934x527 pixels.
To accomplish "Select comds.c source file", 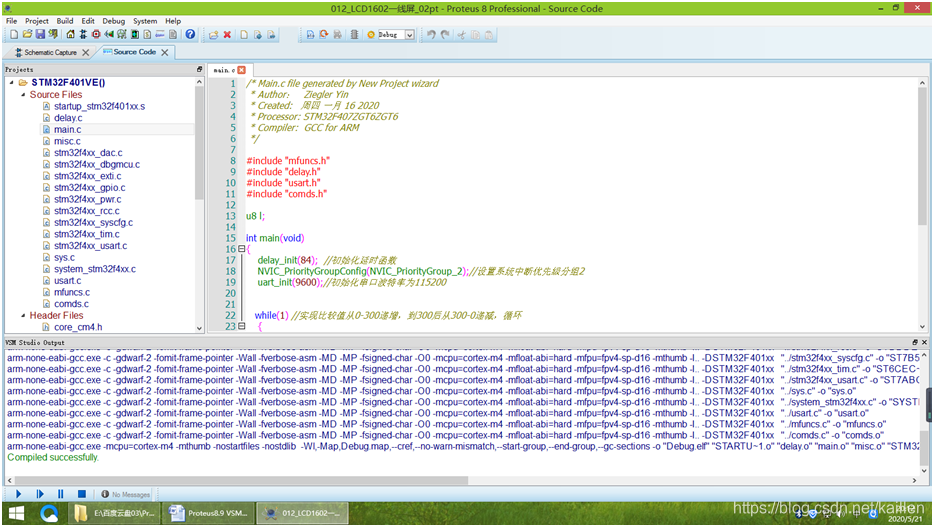I will point(71,304).
